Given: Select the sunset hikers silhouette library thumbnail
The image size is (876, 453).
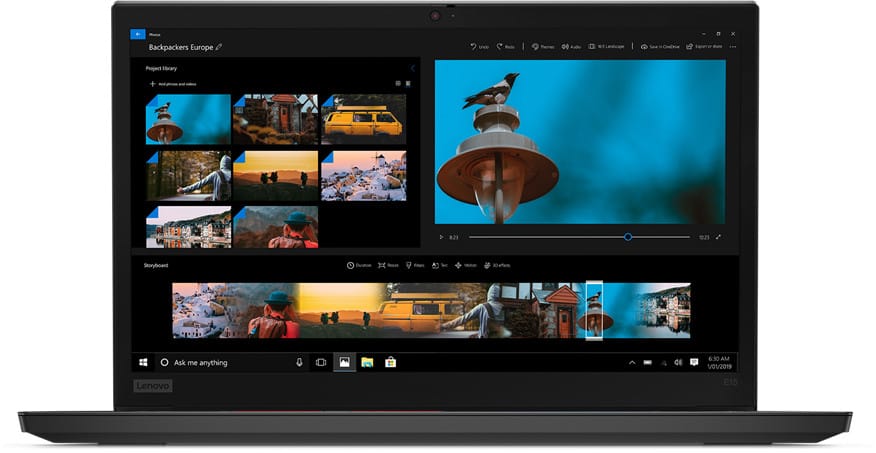Looking at the screenshot, I should coord(275,176).
